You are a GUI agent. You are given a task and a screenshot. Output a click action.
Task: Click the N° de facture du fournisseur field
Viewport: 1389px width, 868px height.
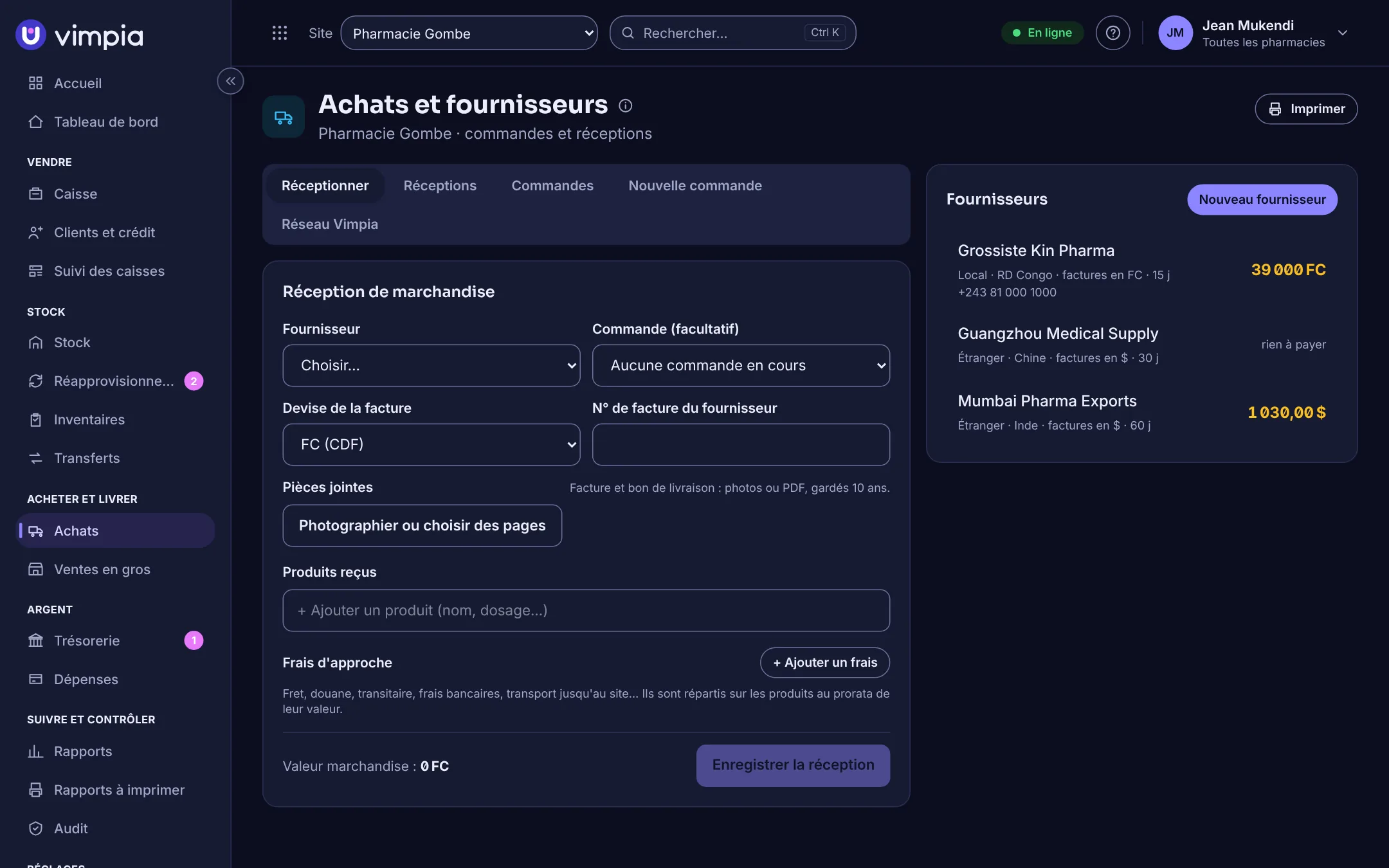click(741, 444)
